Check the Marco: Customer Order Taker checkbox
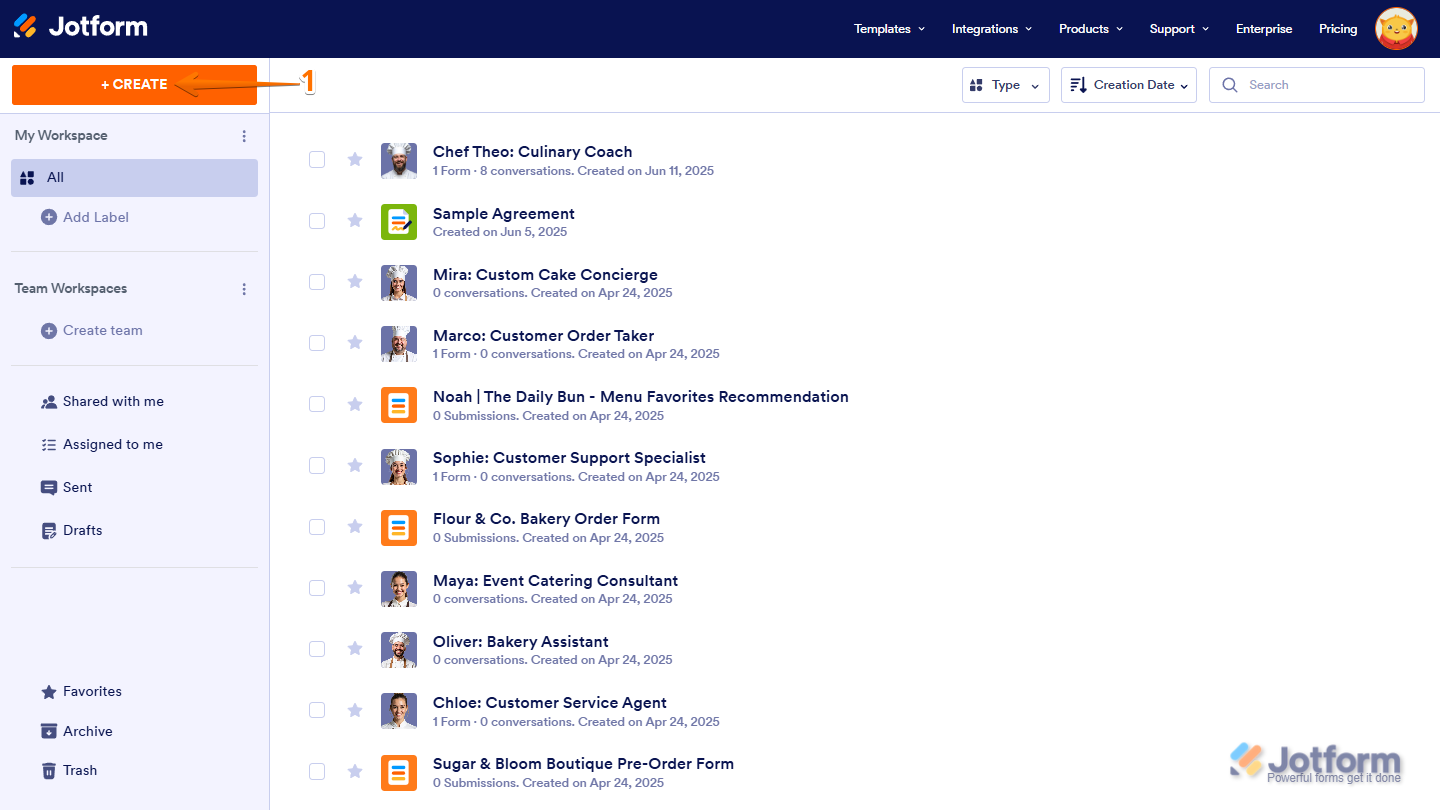The height and width of the screenshot is (810, 1440). (x=317, y=343)
